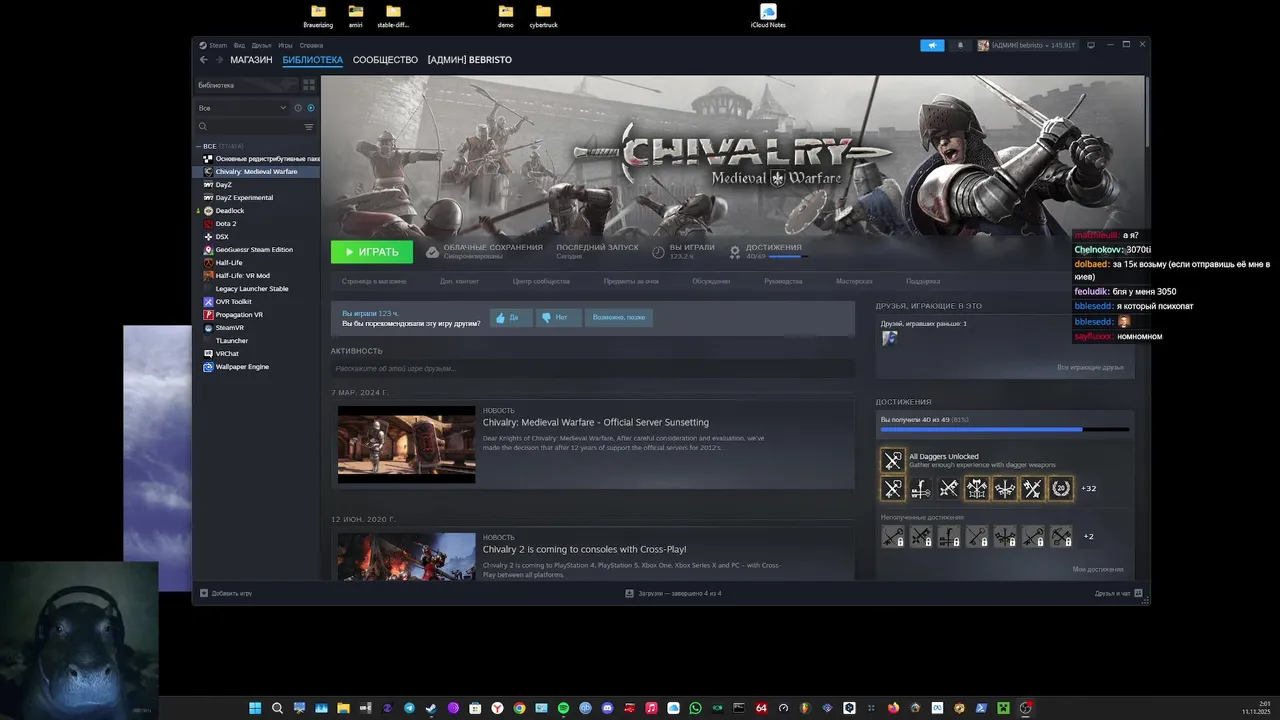Open the Steam menu
Viewport: 1280px width, 720px height.
(x=213, y=45)
